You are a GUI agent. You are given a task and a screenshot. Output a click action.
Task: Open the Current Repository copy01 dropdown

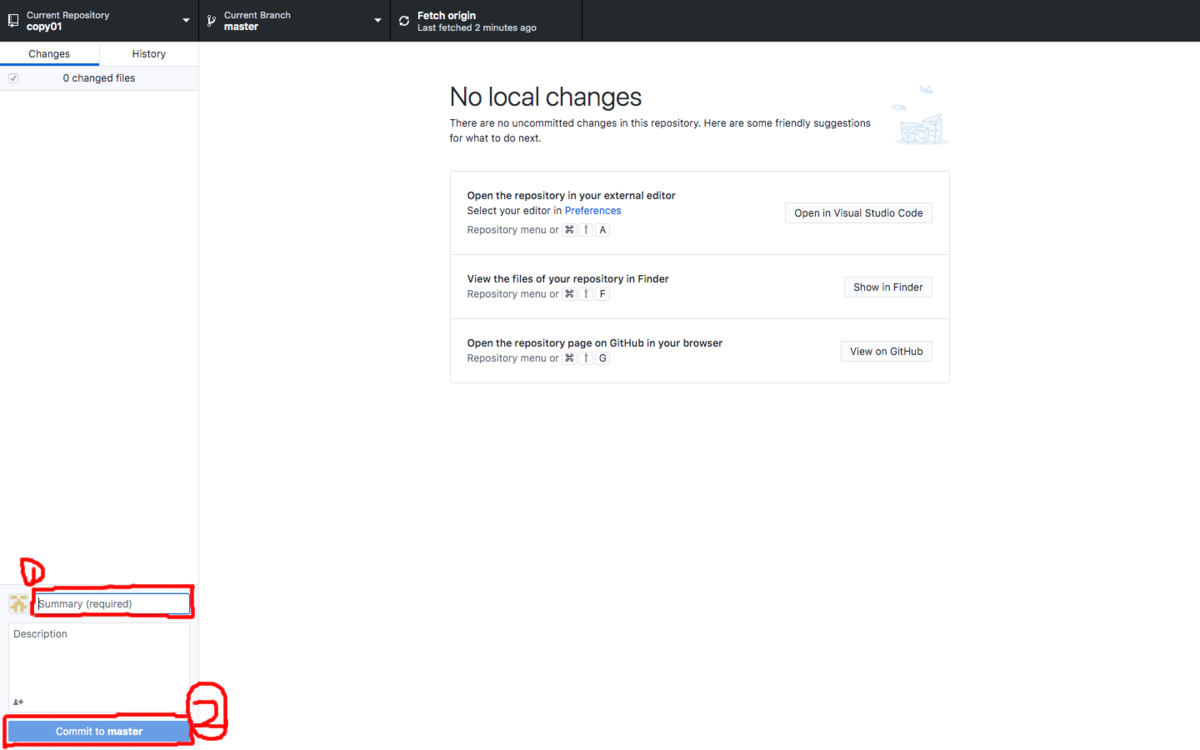(99, 20)
